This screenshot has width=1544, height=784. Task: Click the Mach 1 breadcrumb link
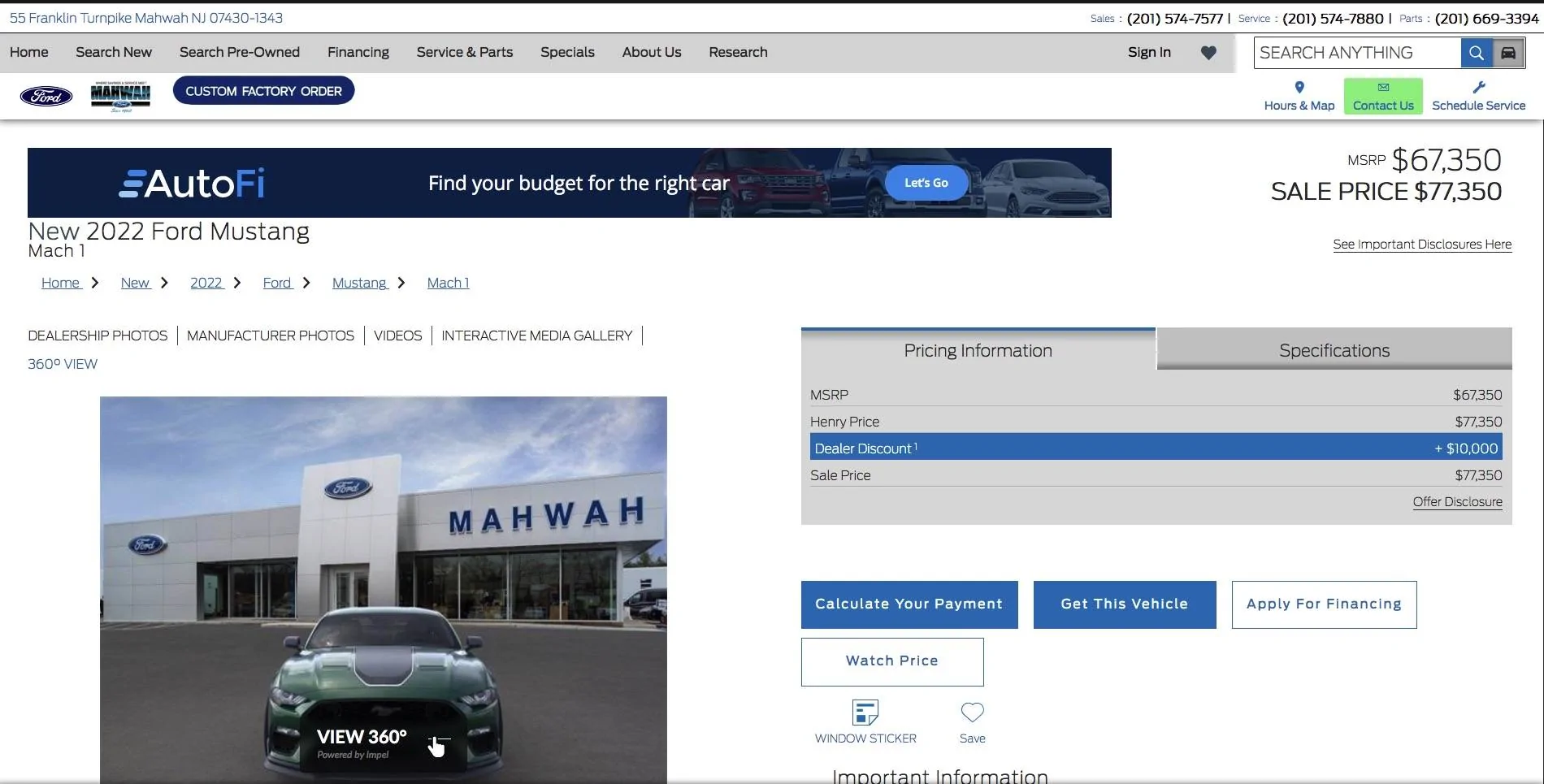click(449, 283)
